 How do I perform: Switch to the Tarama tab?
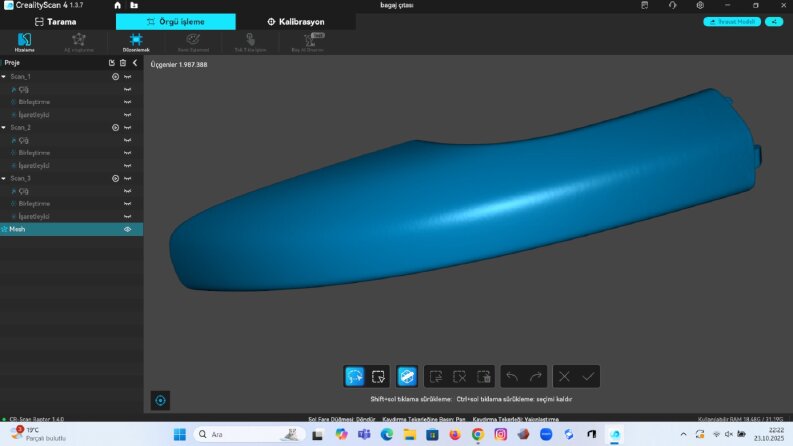coord(56,22)
